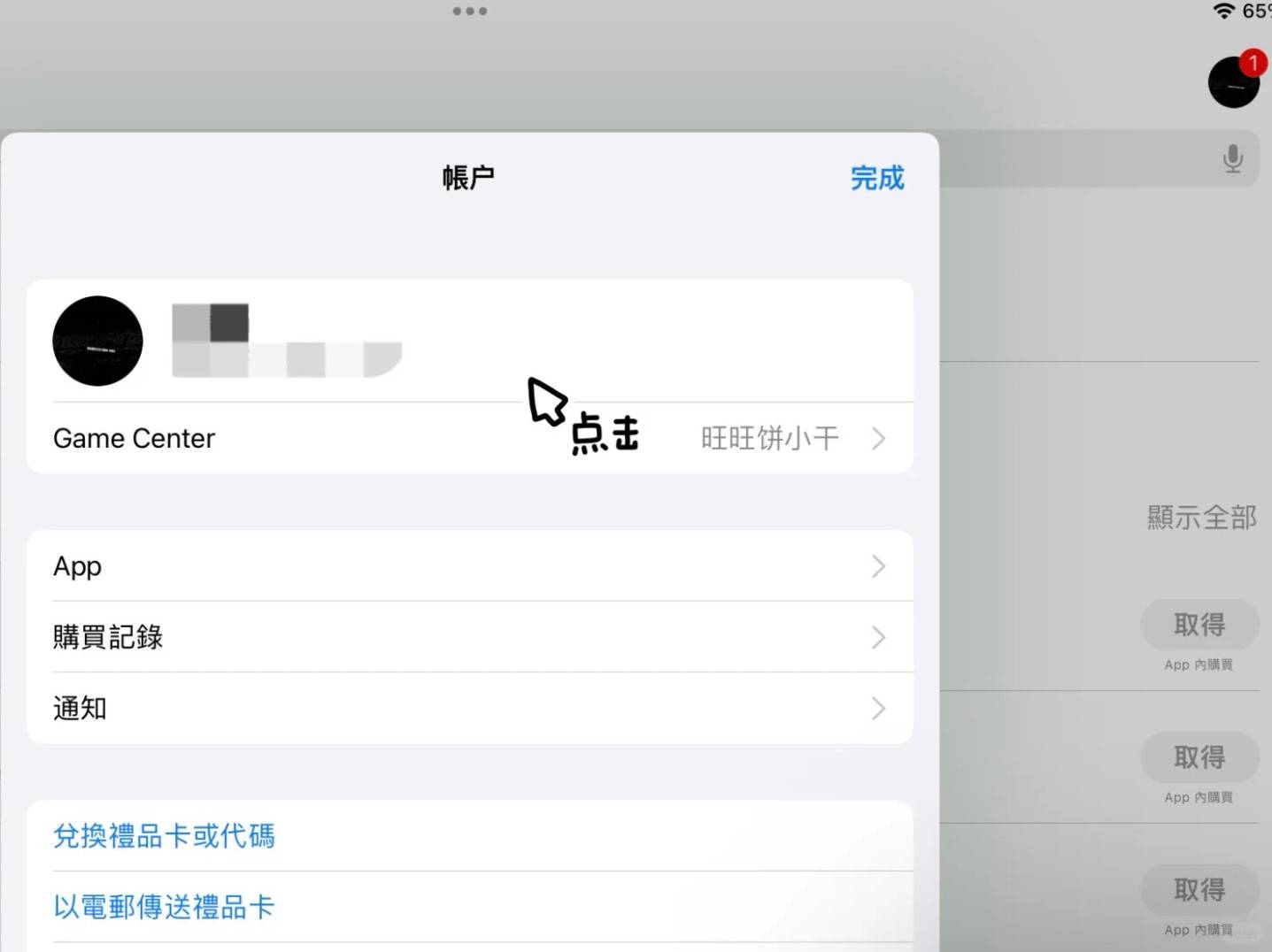Tap the second 取得 button behind the sheet
This screenshot has height=952, width=1272.
(x=1199, y=757)
